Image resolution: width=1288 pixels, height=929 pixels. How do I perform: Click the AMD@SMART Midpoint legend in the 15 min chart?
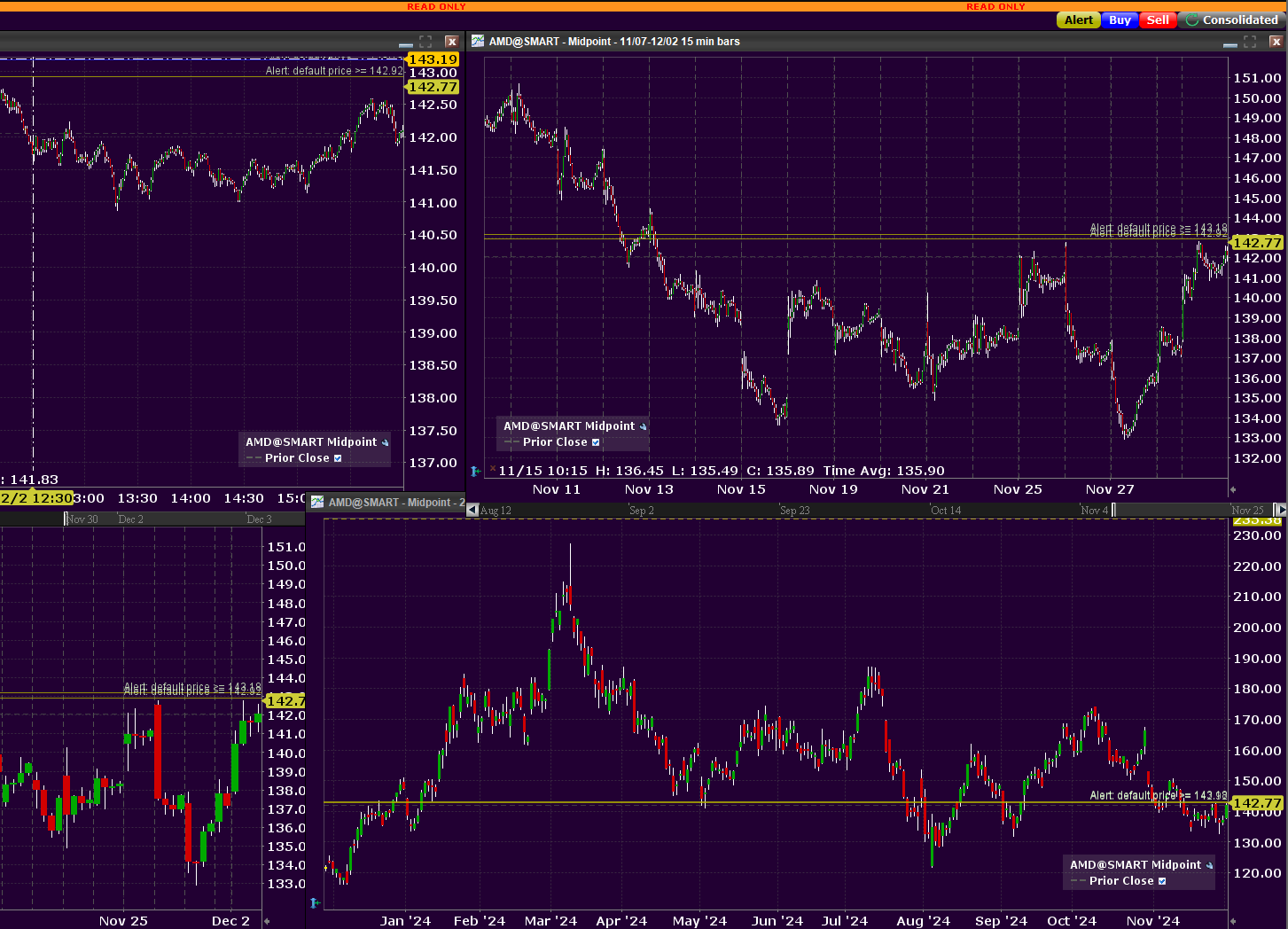(x=569, y=426)
